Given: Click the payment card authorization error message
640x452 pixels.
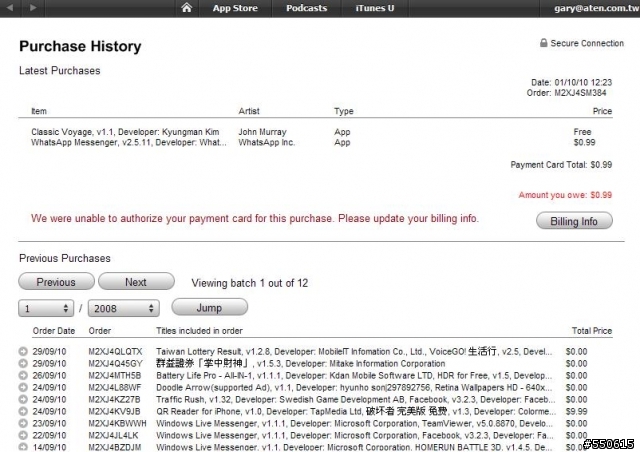Looking at the screenshot, I should point(255,218).
